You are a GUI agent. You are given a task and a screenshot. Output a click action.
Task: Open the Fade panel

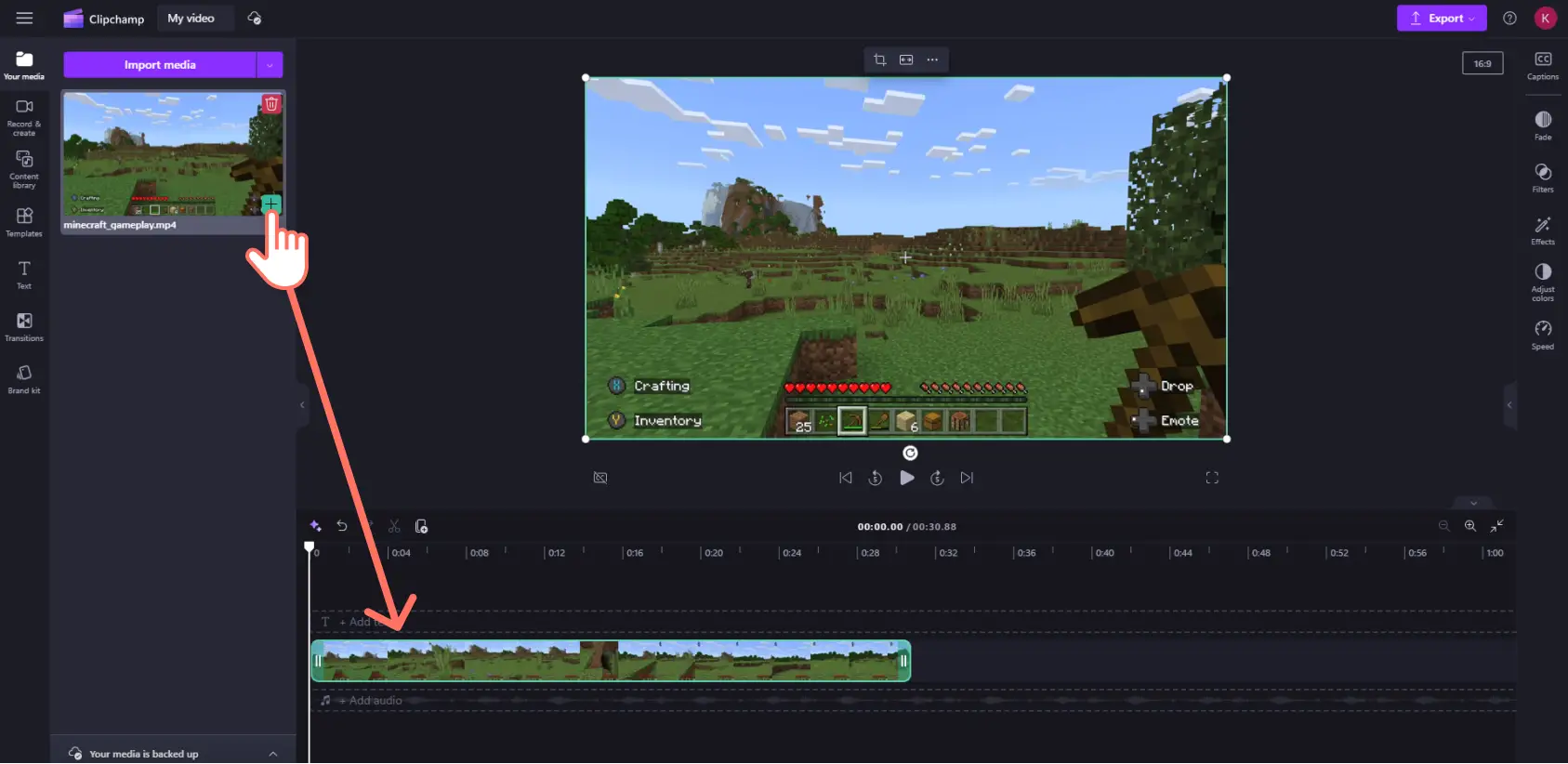click(x=1543, y=125)
